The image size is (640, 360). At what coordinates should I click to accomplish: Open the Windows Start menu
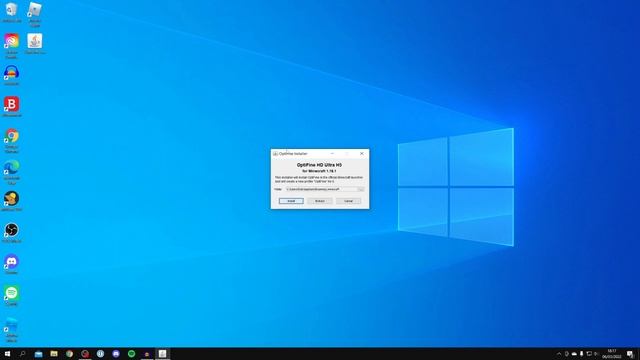pyautogui.click(x=7, y=354)
